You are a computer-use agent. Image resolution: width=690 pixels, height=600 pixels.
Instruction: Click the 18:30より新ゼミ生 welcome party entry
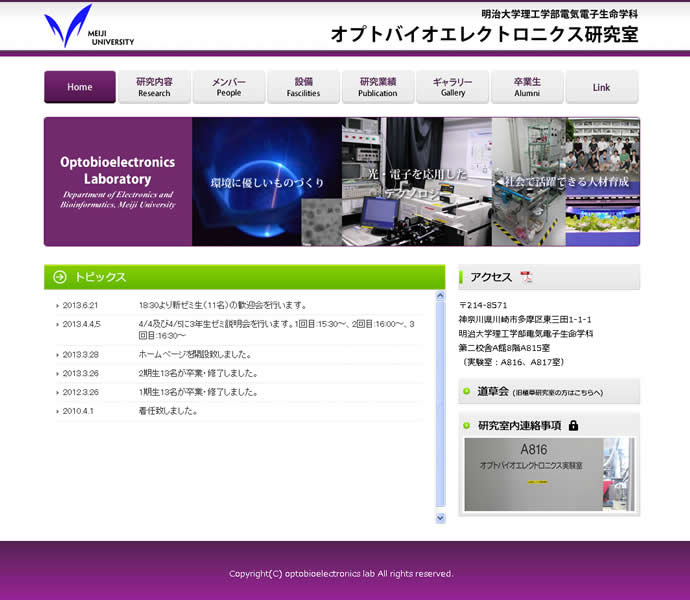(x=223, y=305)
